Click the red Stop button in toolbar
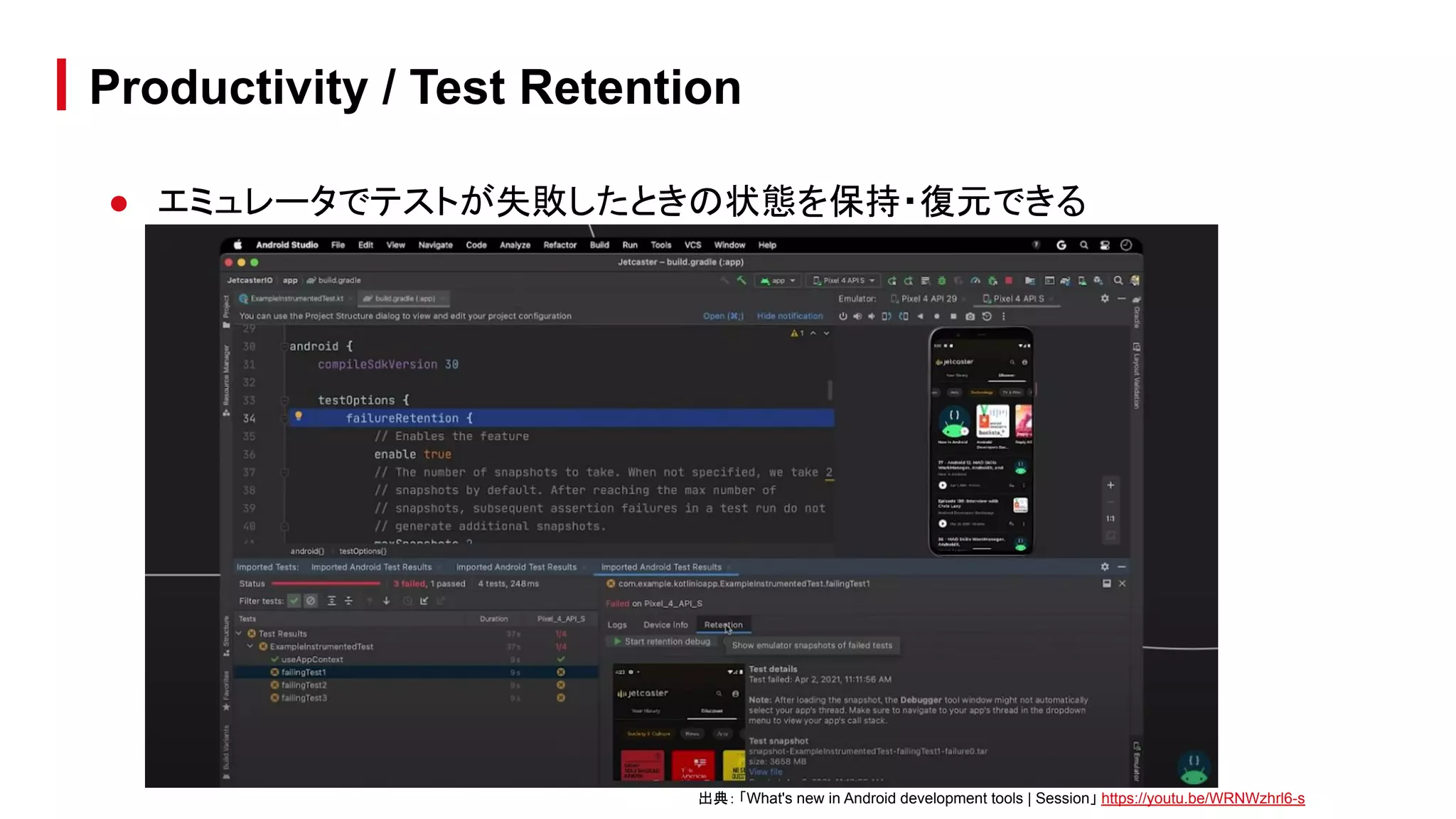The height and width of the screenshot is (819, 1456). (x=1009, y=281)
